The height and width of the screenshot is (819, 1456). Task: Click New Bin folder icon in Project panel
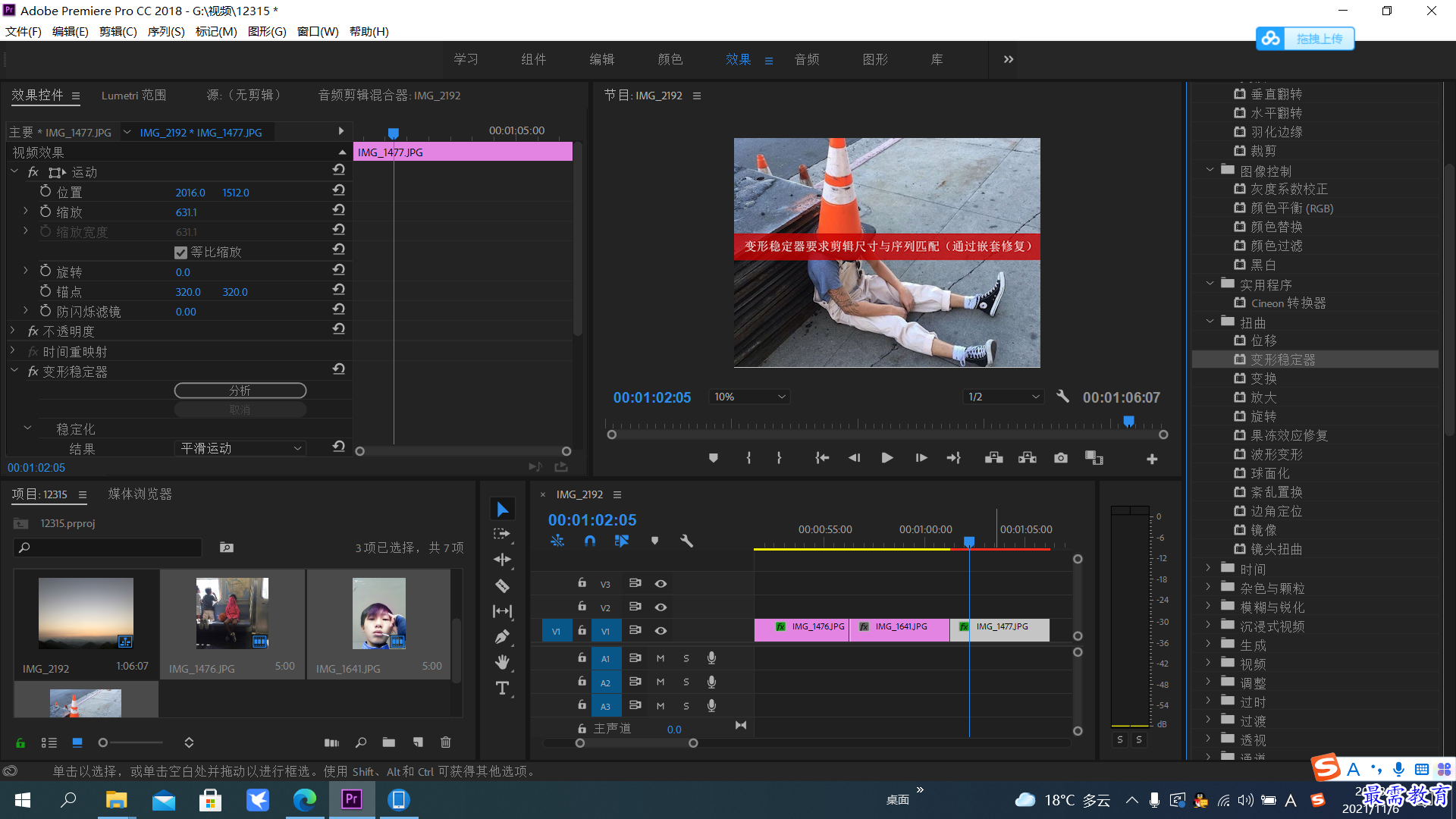(x=388, y=742)
